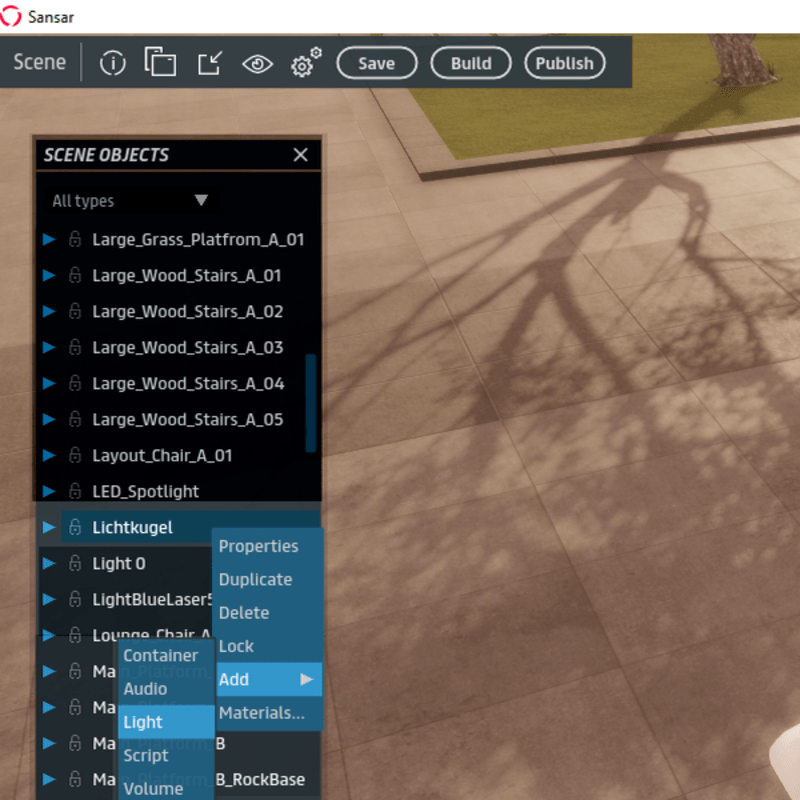Image resolution: width=800 pixels, height=800 pixels.
Task: Expand the Large_Grass_Platfrom_A_01 tree item
Action: [x=49, y=240]
